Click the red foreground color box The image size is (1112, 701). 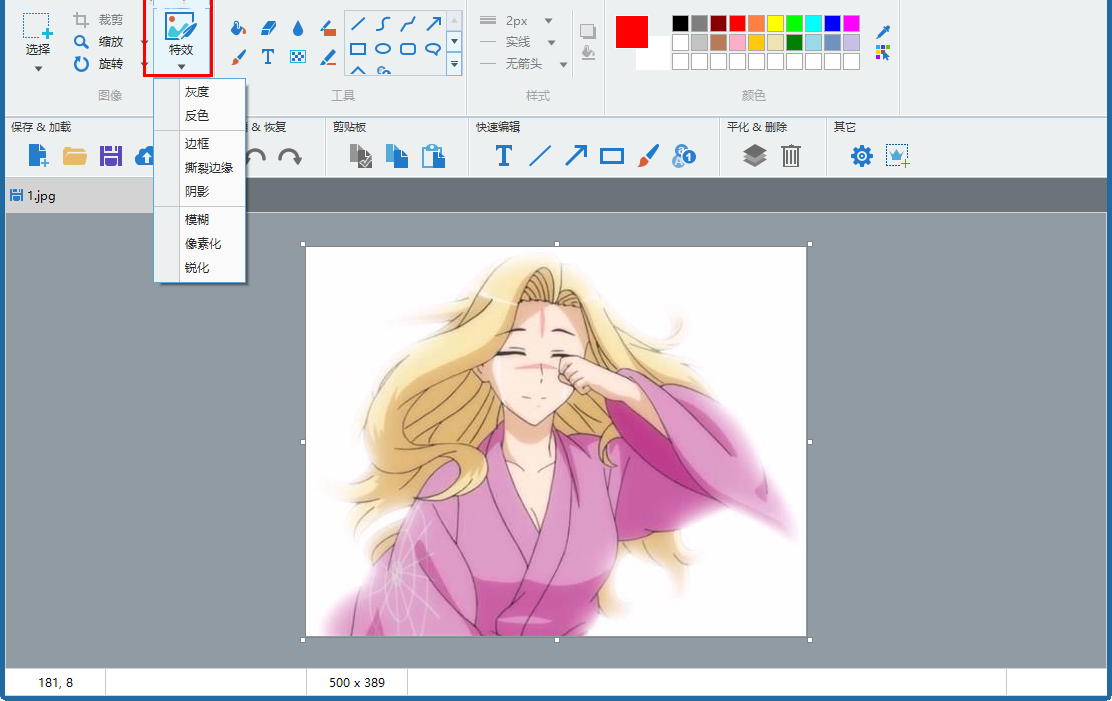coord(632,32)
